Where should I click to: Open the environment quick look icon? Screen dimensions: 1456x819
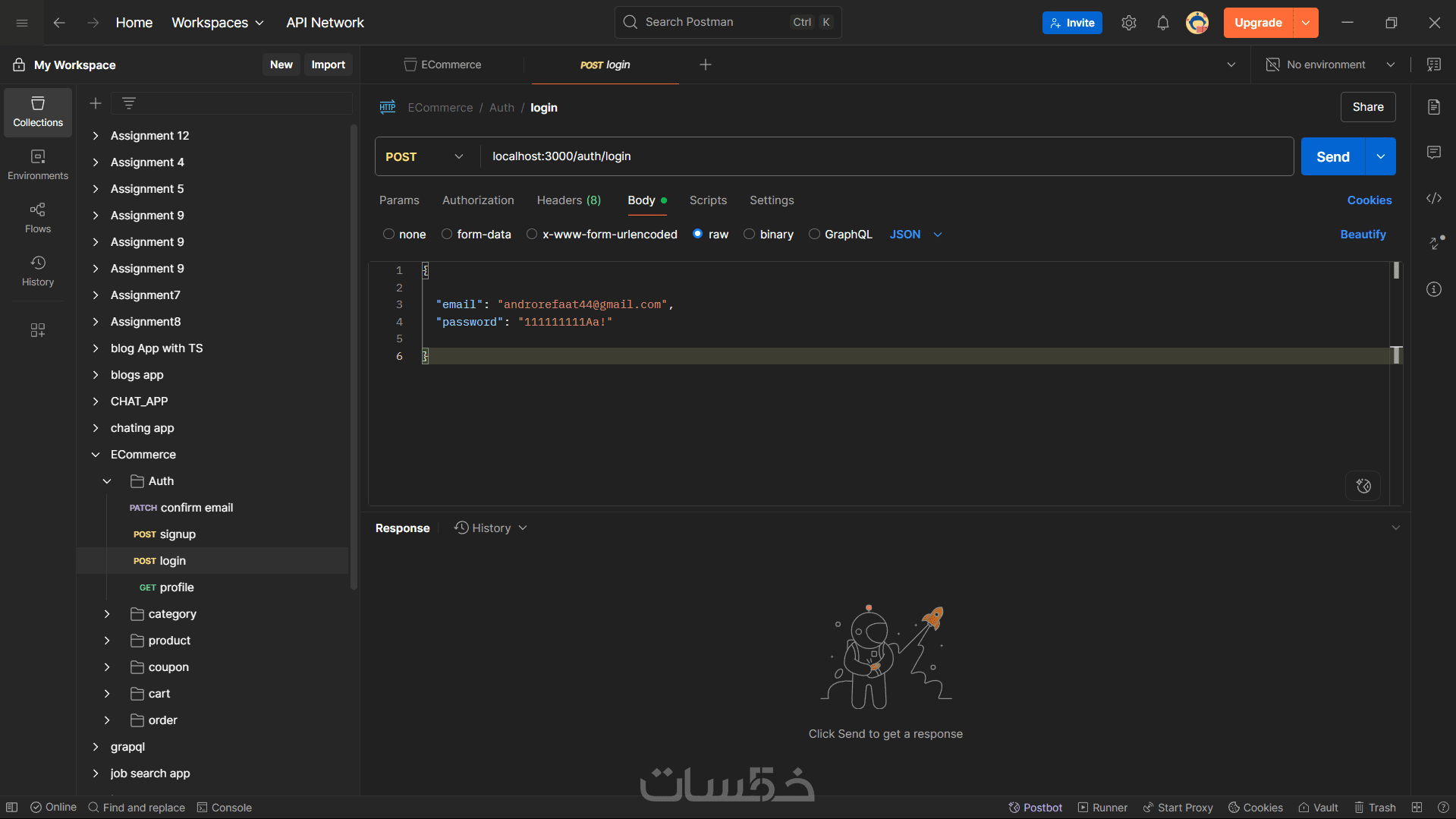pyautogui.click(x=1434, y=65)
